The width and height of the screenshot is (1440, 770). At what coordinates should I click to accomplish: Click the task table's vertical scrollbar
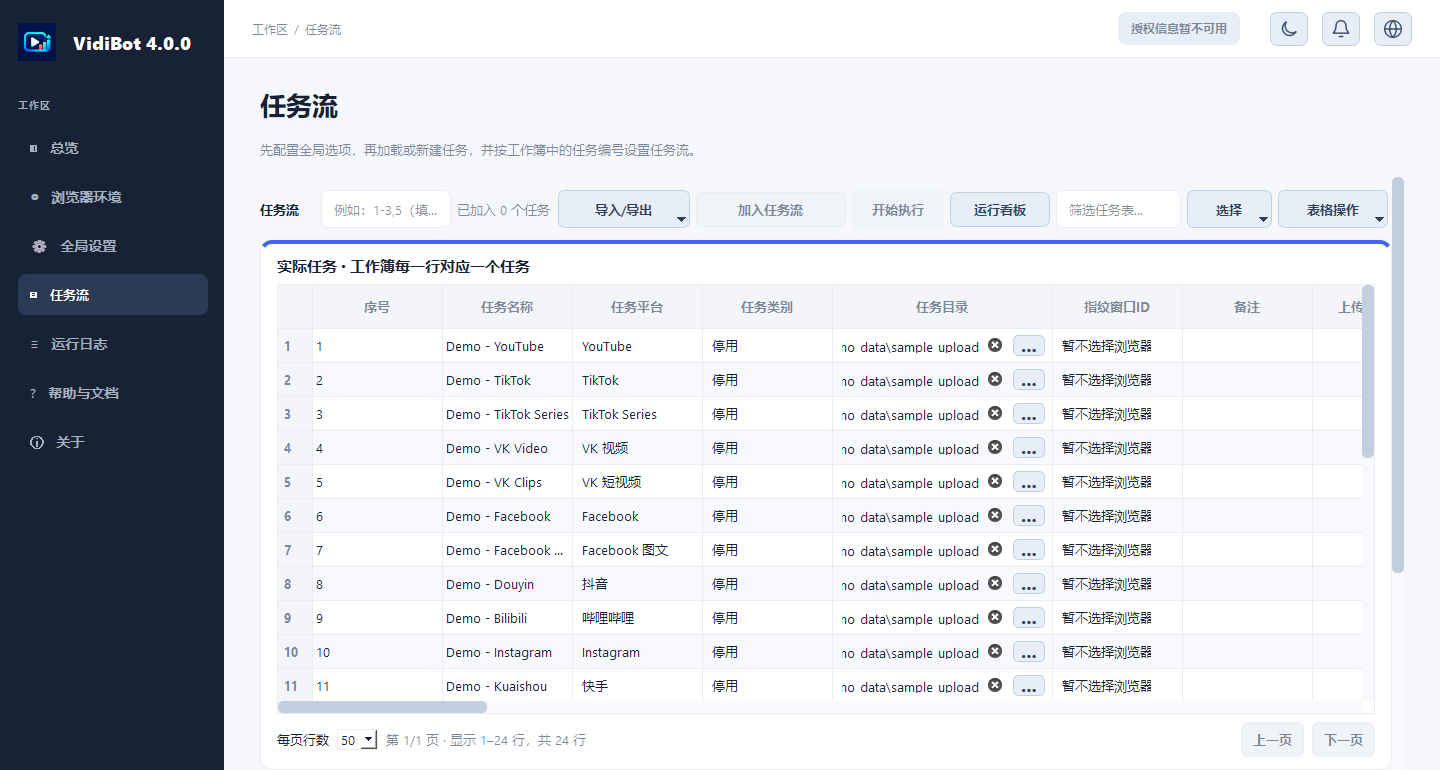point(1368,371)
